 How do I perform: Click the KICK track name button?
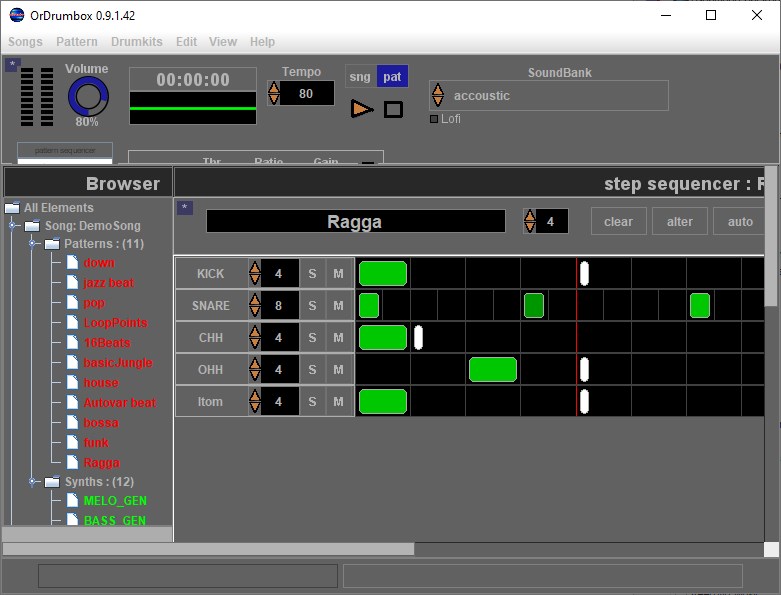211,273
